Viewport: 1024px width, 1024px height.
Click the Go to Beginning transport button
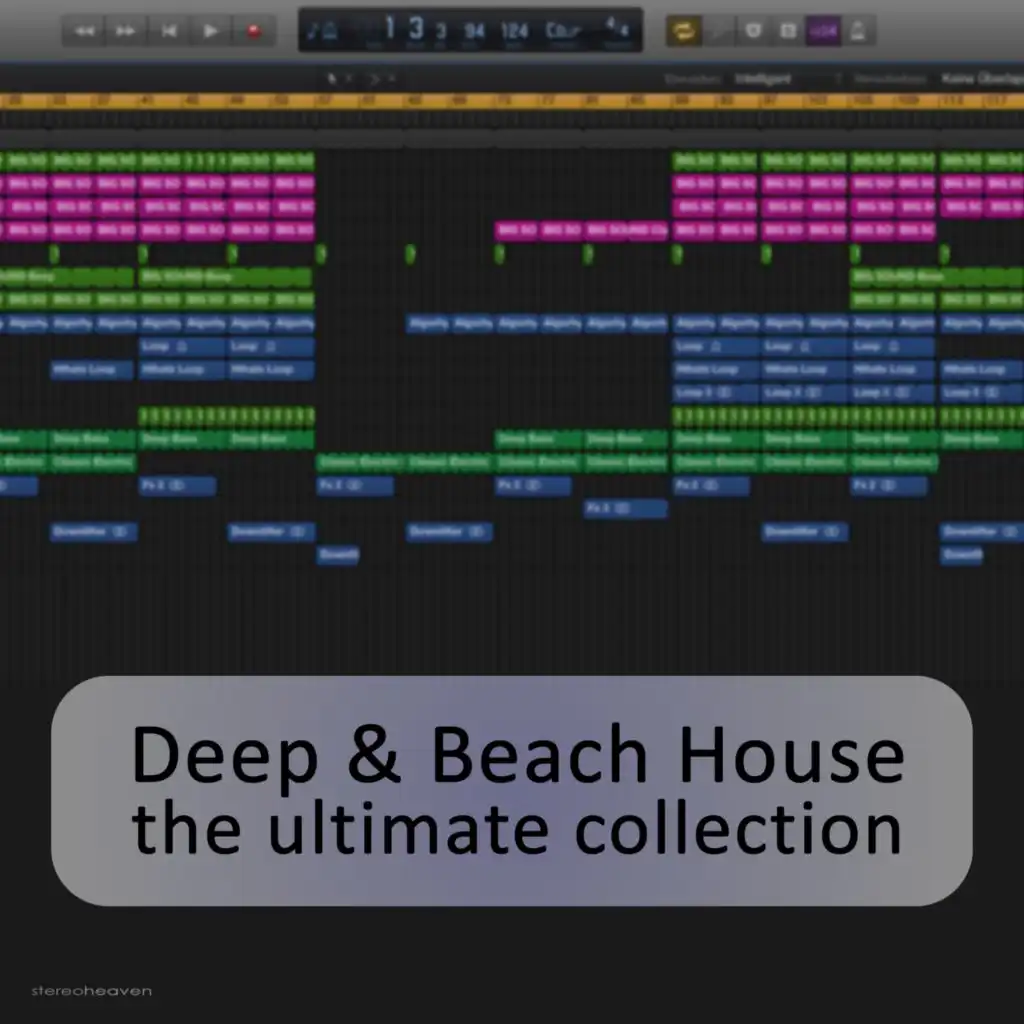click(x=168, y=30)
